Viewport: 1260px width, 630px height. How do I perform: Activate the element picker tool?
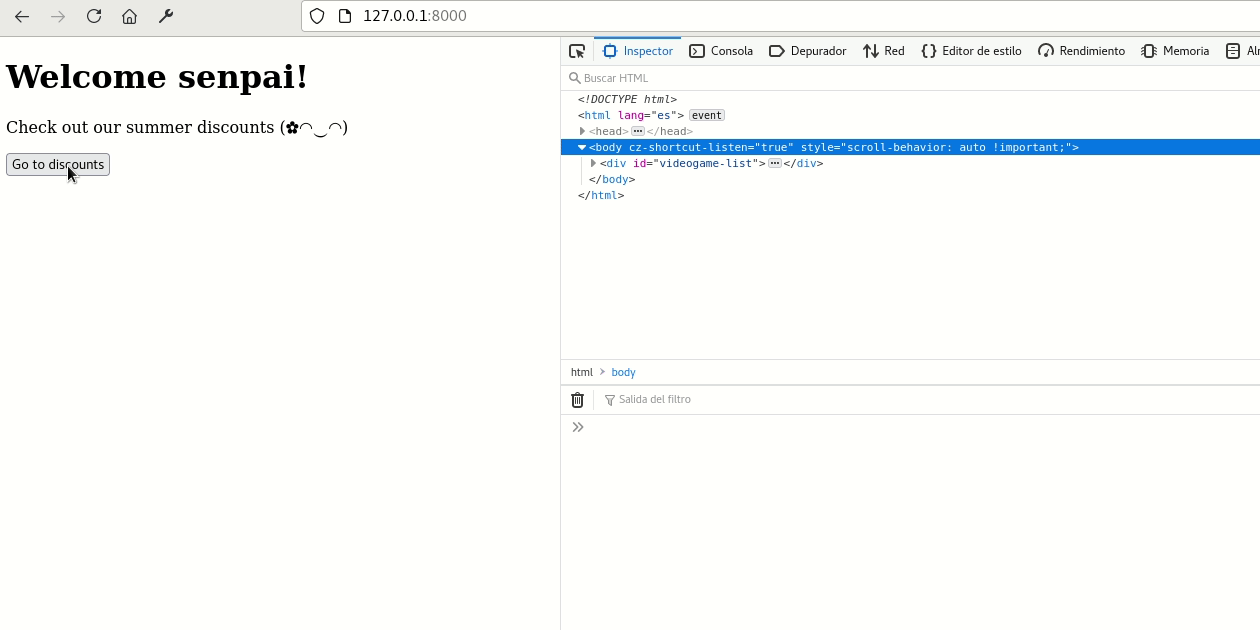[577, 51]
